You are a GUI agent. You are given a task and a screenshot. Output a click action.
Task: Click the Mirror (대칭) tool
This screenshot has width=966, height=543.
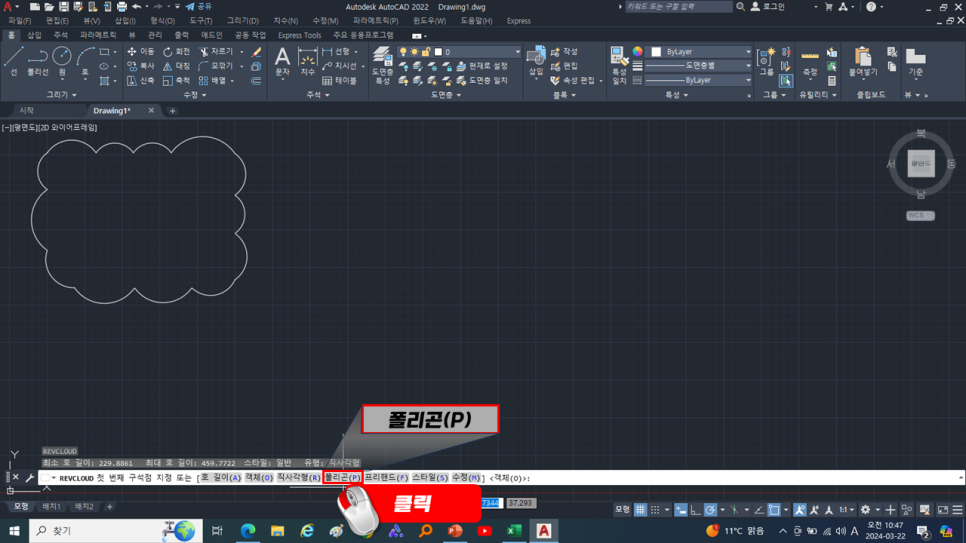pyautogui.click(x=176, y=66)
